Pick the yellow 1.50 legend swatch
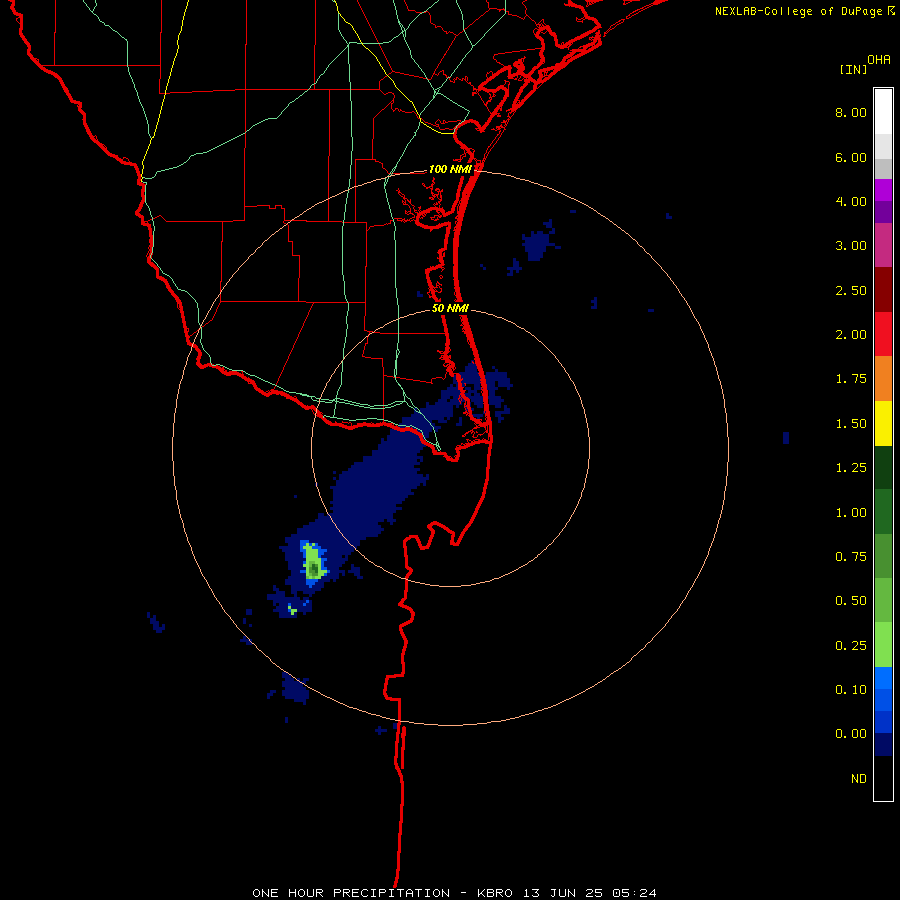 click(883, 423)
